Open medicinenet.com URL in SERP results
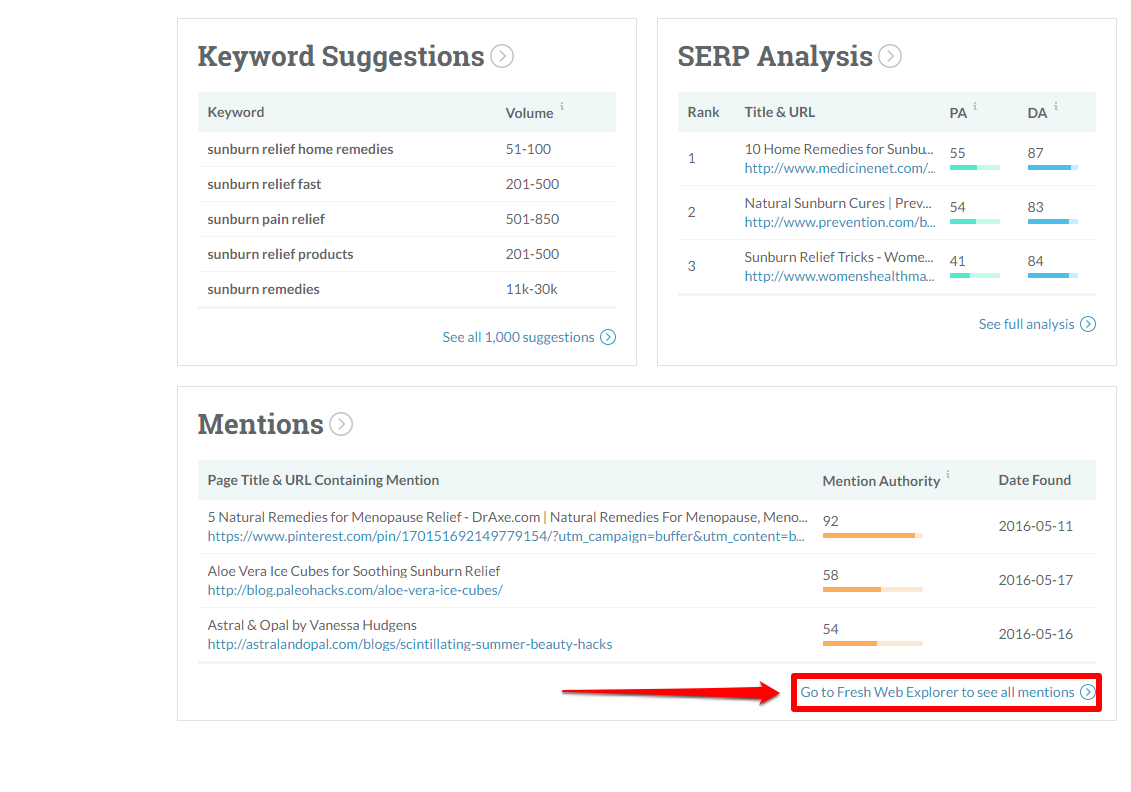 (839, 168)
